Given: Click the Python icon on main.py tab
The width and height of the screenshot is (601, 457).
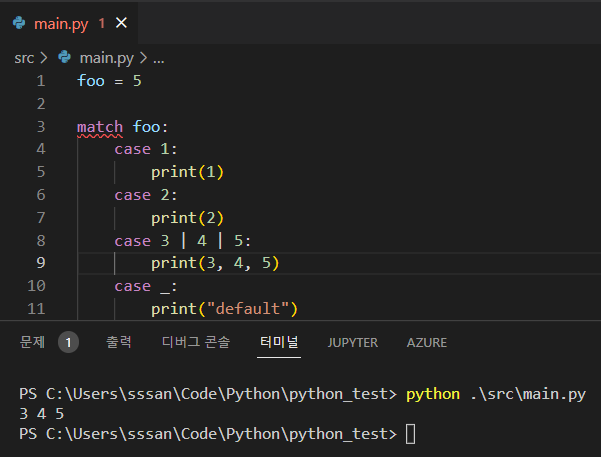Looking at the screenshot, I should click(x=19, y=22).
